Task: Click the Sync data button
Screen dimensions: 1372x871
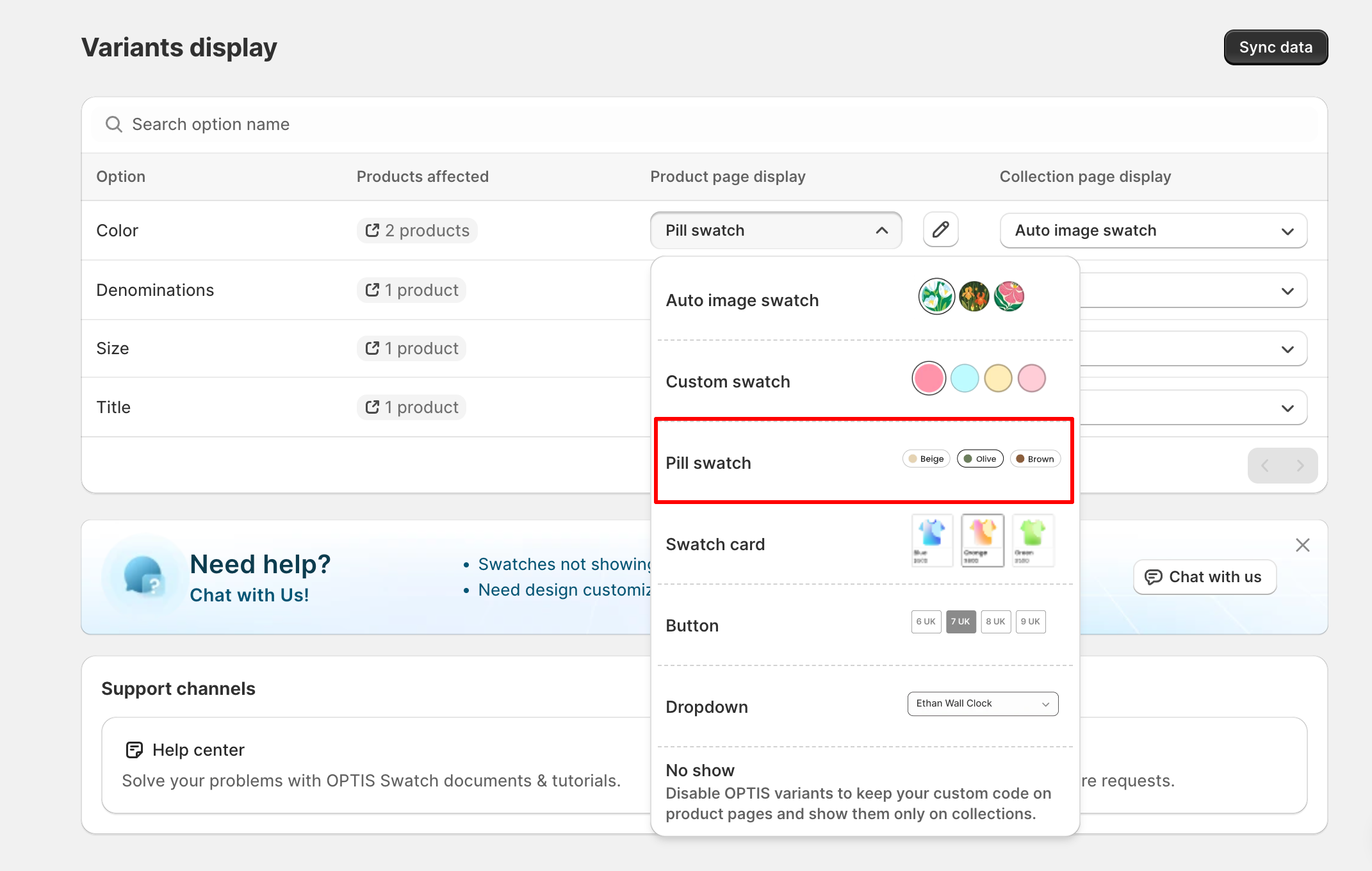Action: point(1275,47)
